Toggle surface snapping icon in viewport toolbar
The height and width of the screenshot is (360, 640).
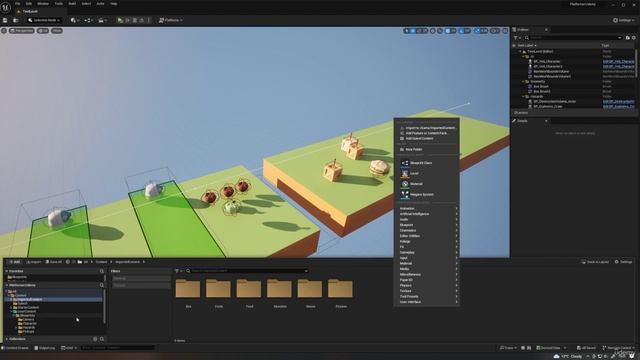coord(440,31)
